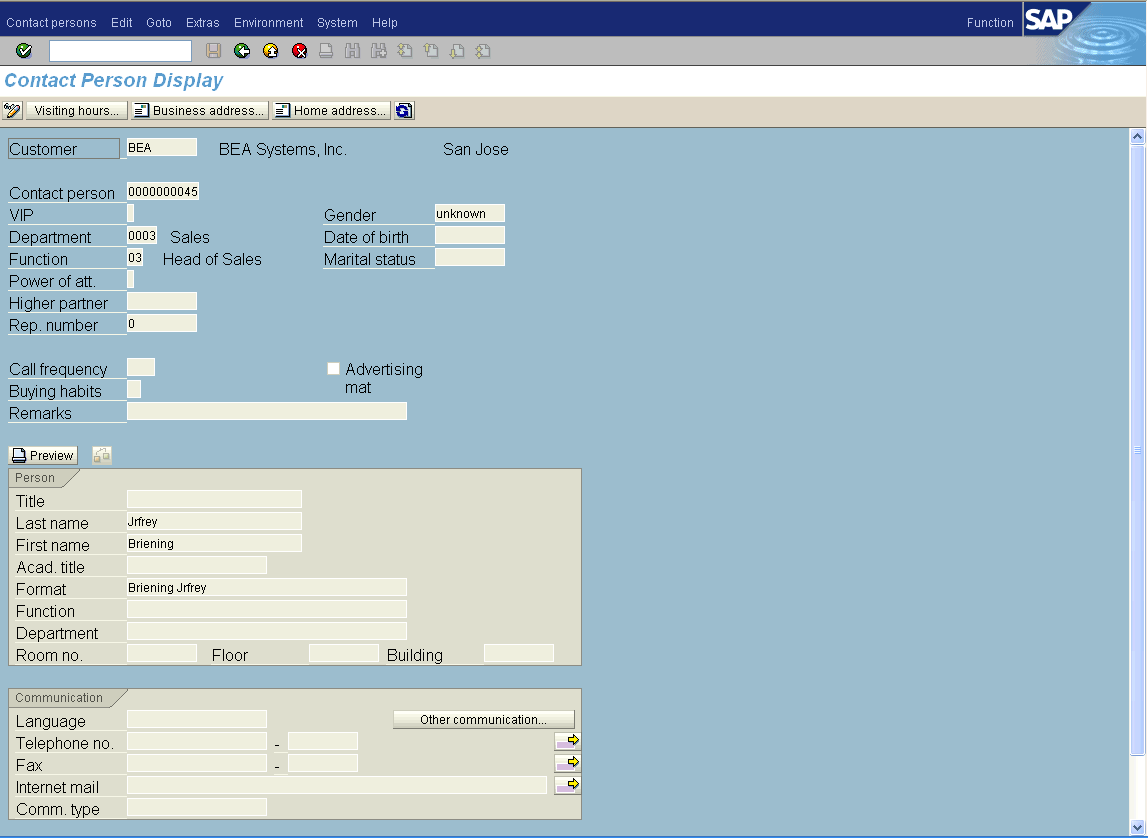Click the Rep. number field
This screenshot has height=838, width=1148.
pyautogui.click(x=162, y=323)
